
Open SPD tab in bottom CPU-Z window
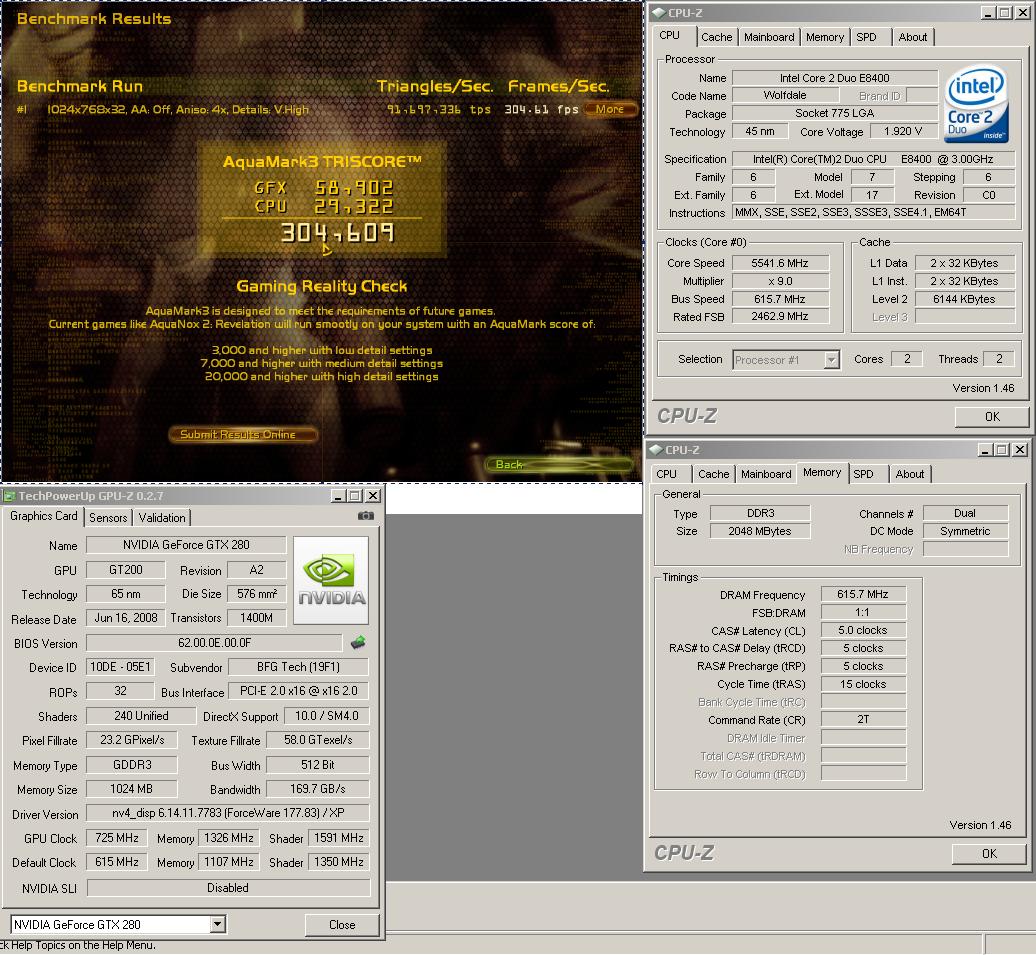pos(863,474)
